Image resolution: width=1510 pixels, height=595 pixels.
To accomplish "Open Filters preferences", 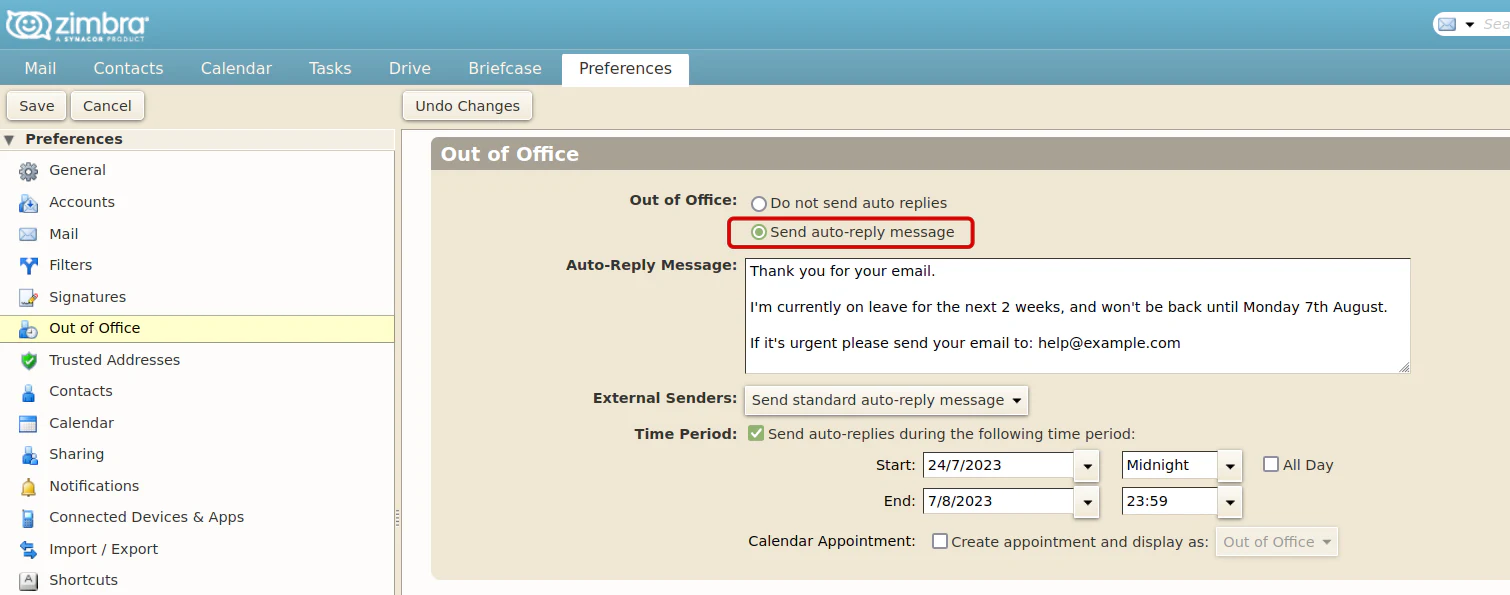I will (x=197, y=265).
